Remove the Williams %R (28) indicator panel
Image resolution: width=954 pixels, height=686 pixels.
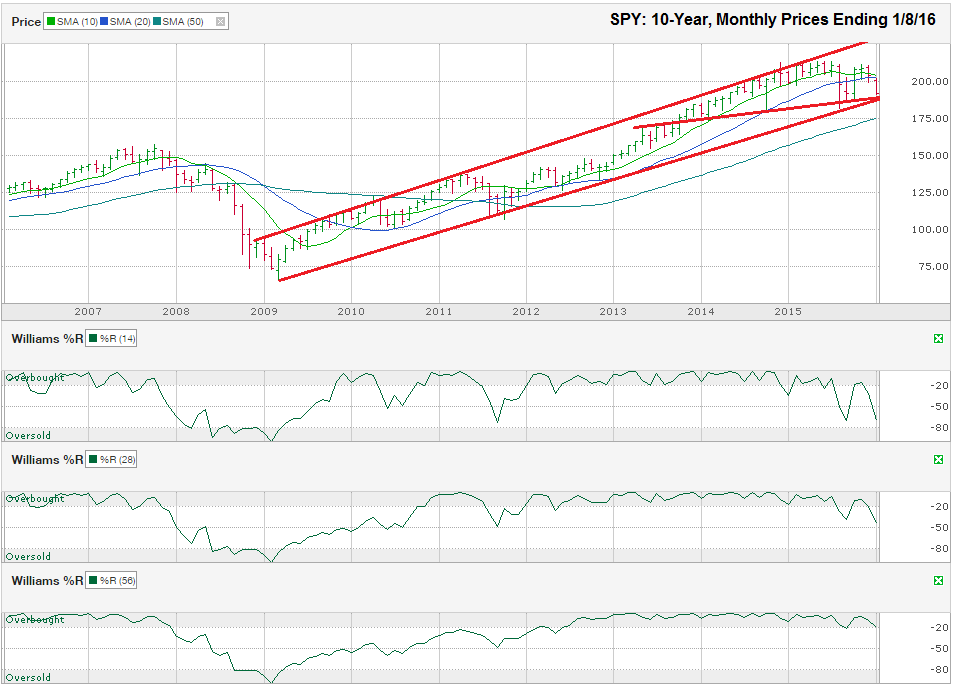[938, 460]
